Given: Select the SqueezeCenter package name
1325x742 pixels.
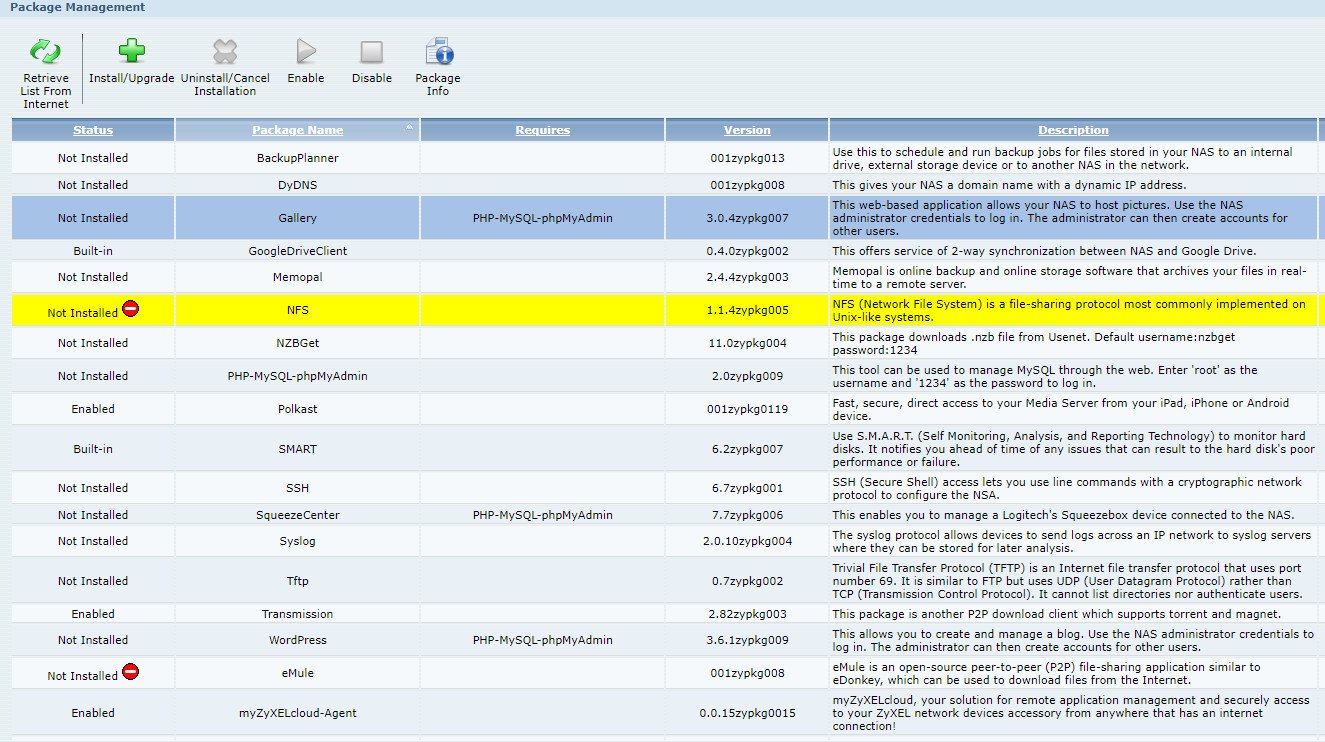Looking at the screenshot, I should pyautogui.click(x=297, y=515).
